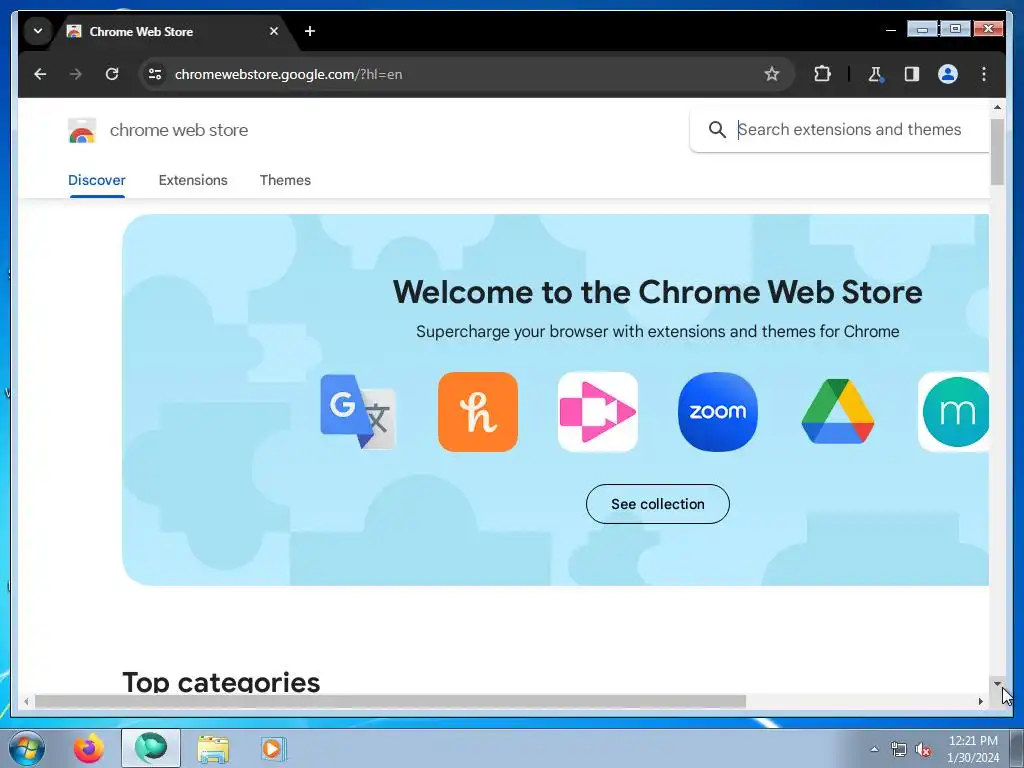Open the profile avatar menu
The height and width of the screenshot is (768, 1024).
948,74
